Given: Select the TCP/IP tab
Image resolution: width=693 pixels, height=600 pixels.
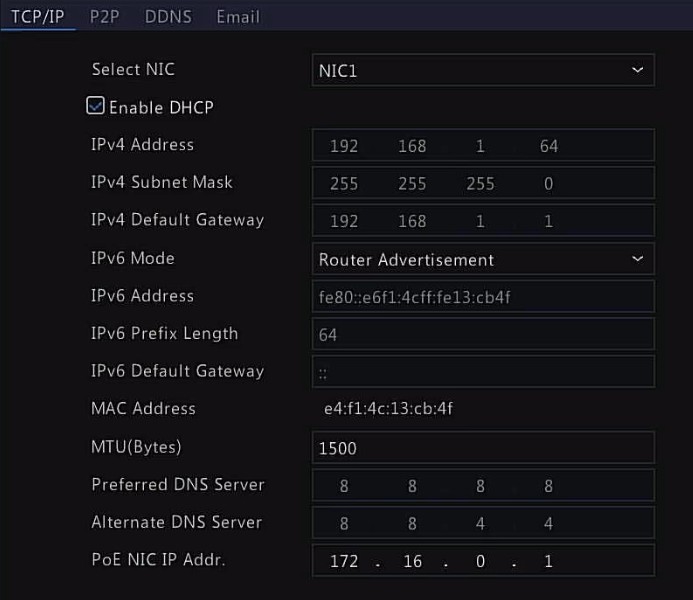Looking at the screenshot, I should click(x=38, y=16).
